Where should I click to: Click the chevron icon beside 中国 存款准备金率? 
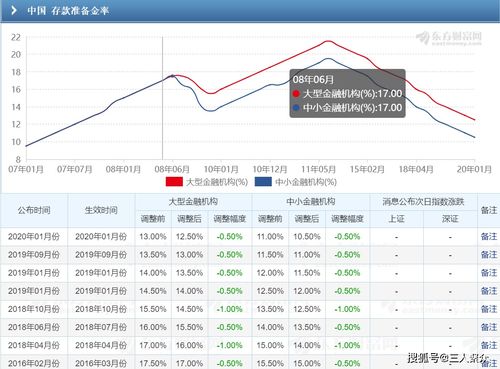tap(14, 10)
